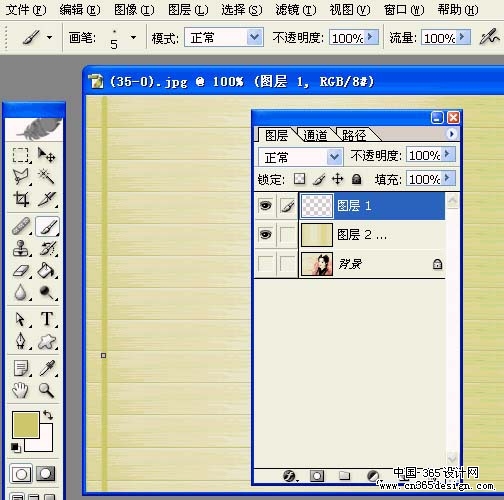Choose the Crop tool
Screen dimensions: 504x500
point(21,199)
